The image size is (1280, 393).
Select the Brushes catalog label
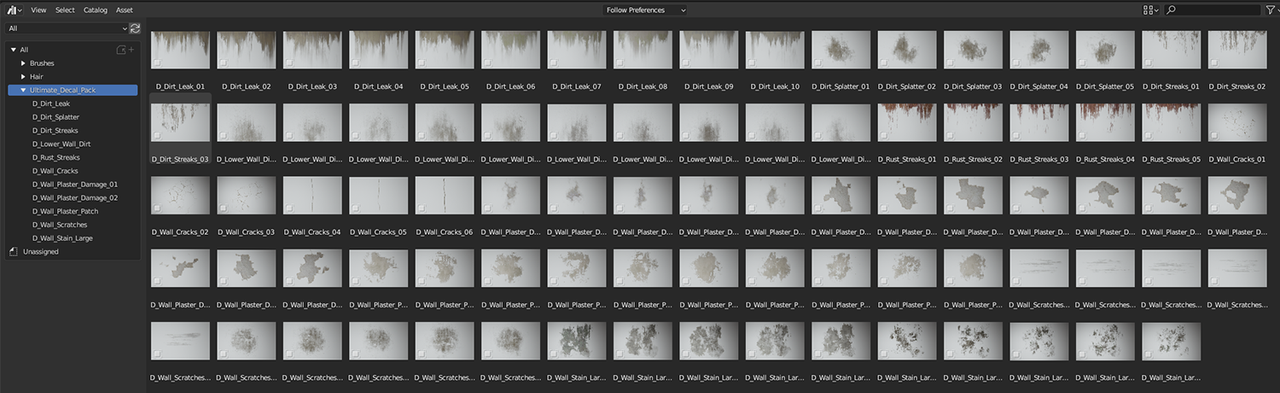[42, 63]
